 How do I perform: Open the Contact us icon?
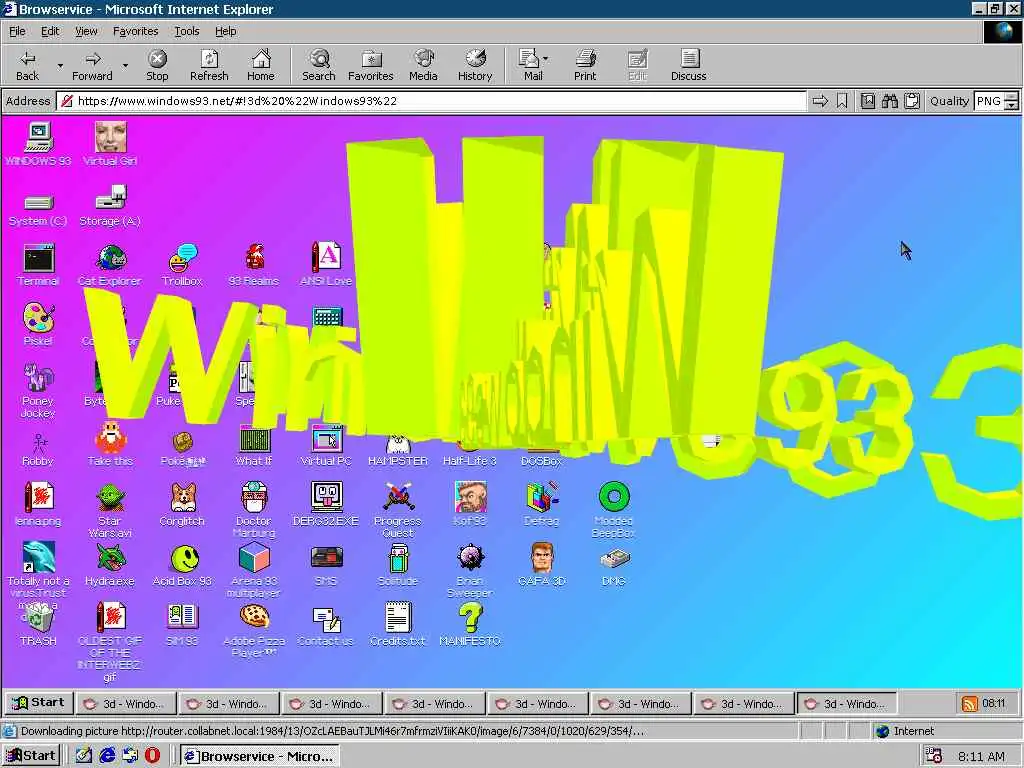point(326,626)
